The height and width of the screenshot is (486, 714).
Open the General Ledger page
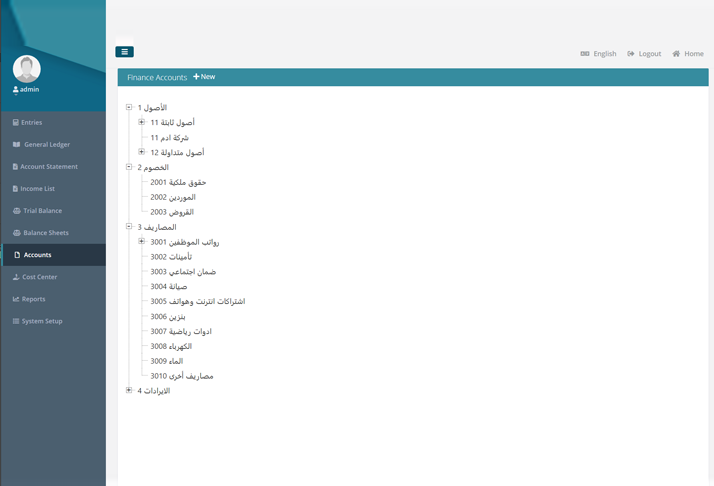pyautogui.click(x=53, y=144)
